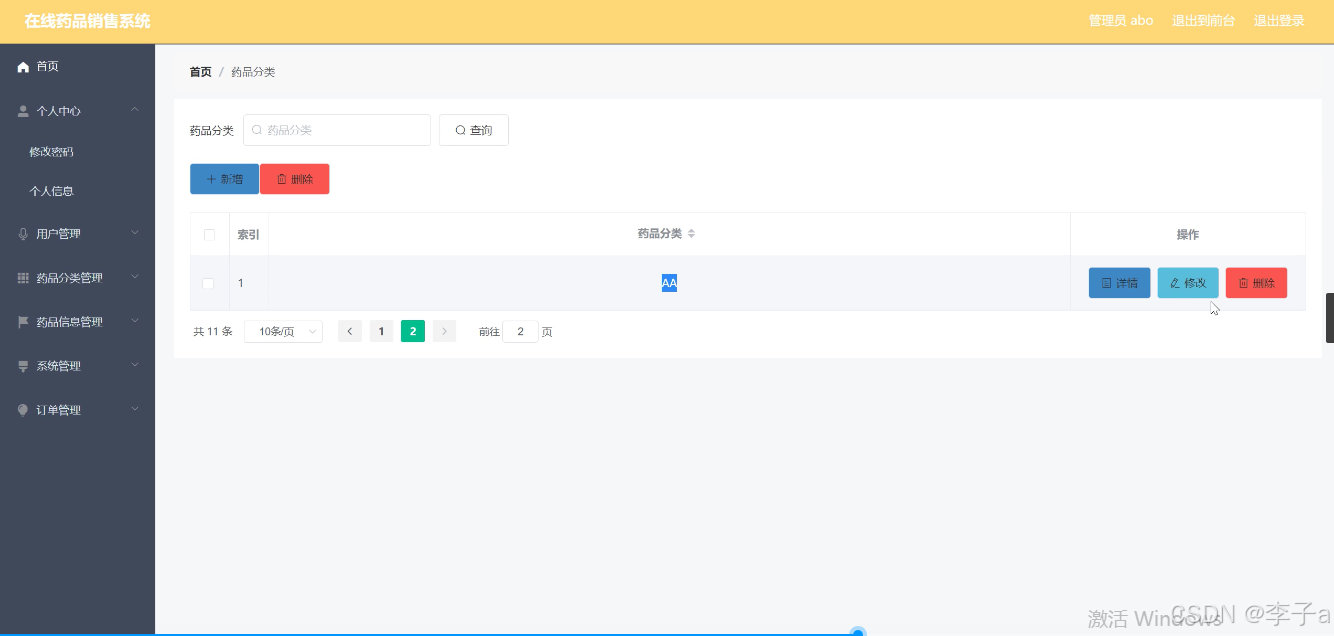This screenshot has width=1334, height=636.
Task: Open 用户管理 menu label
Action: (x=59, y=234)
